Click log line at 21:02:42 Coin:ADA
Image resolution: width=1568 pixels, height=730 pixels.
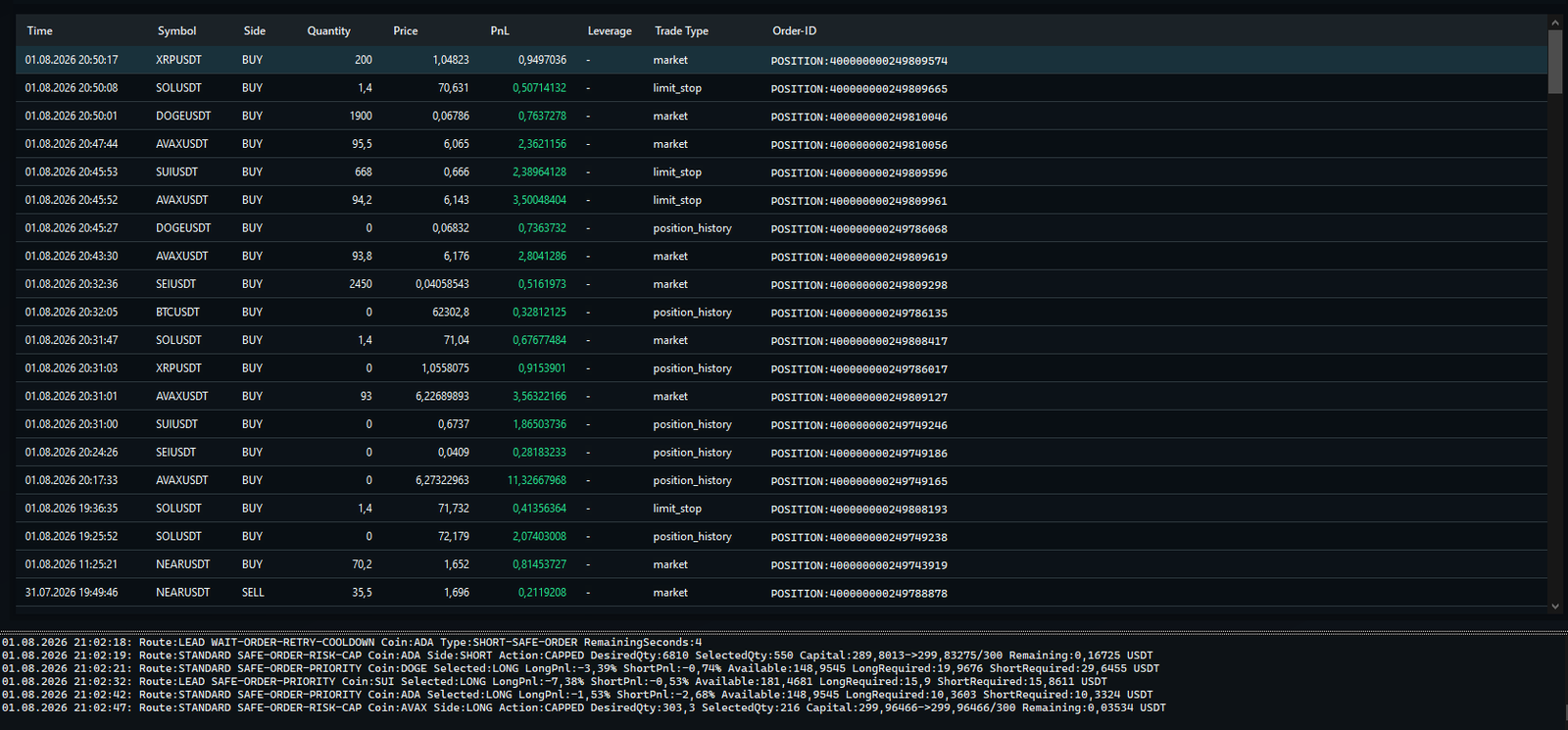(577, 694)
